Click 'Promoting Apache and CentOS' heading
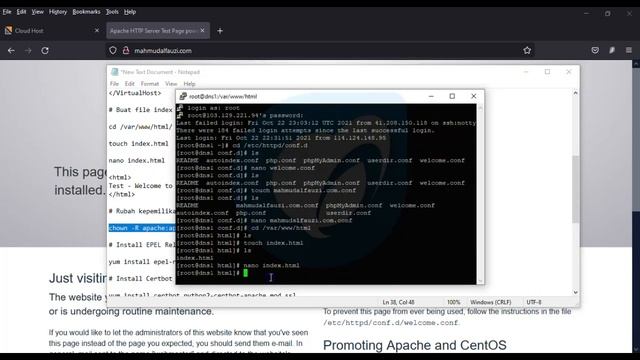 415,345
